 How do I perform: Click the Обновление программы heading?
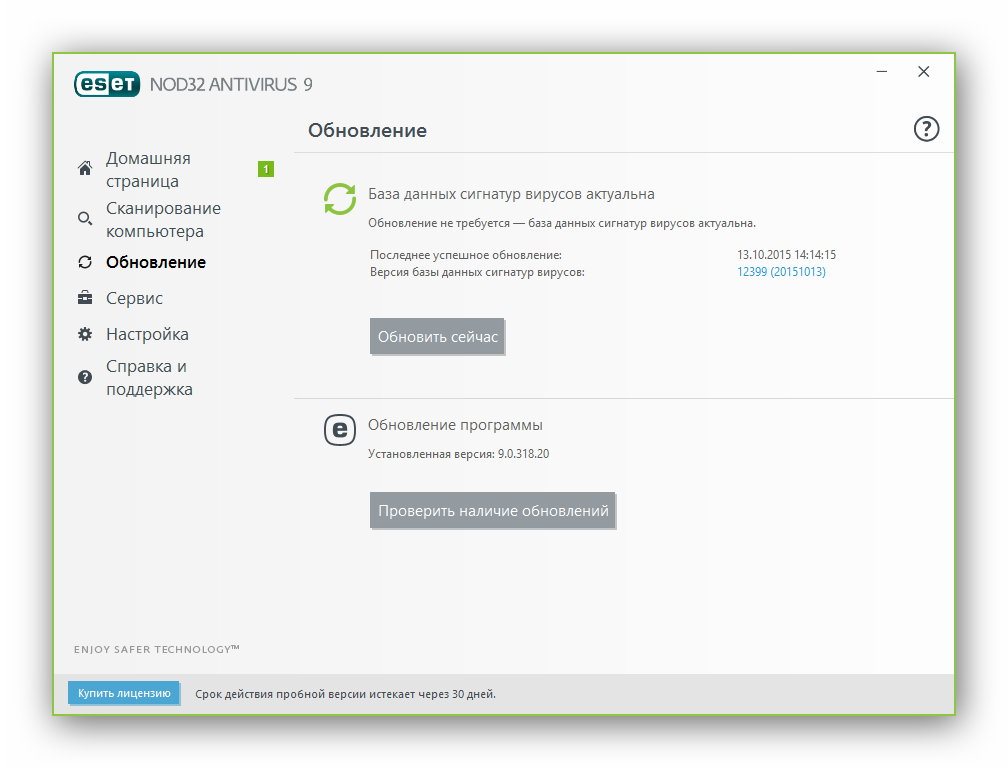(x=455, y=425)
